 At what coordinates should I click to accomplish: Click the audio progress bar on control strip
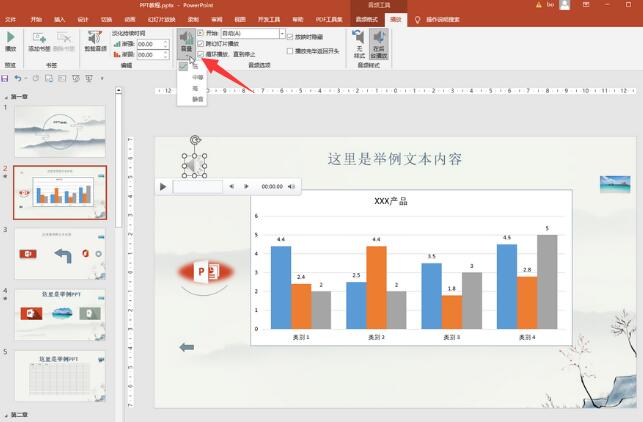pyautogui.click(x=198, y=187)
